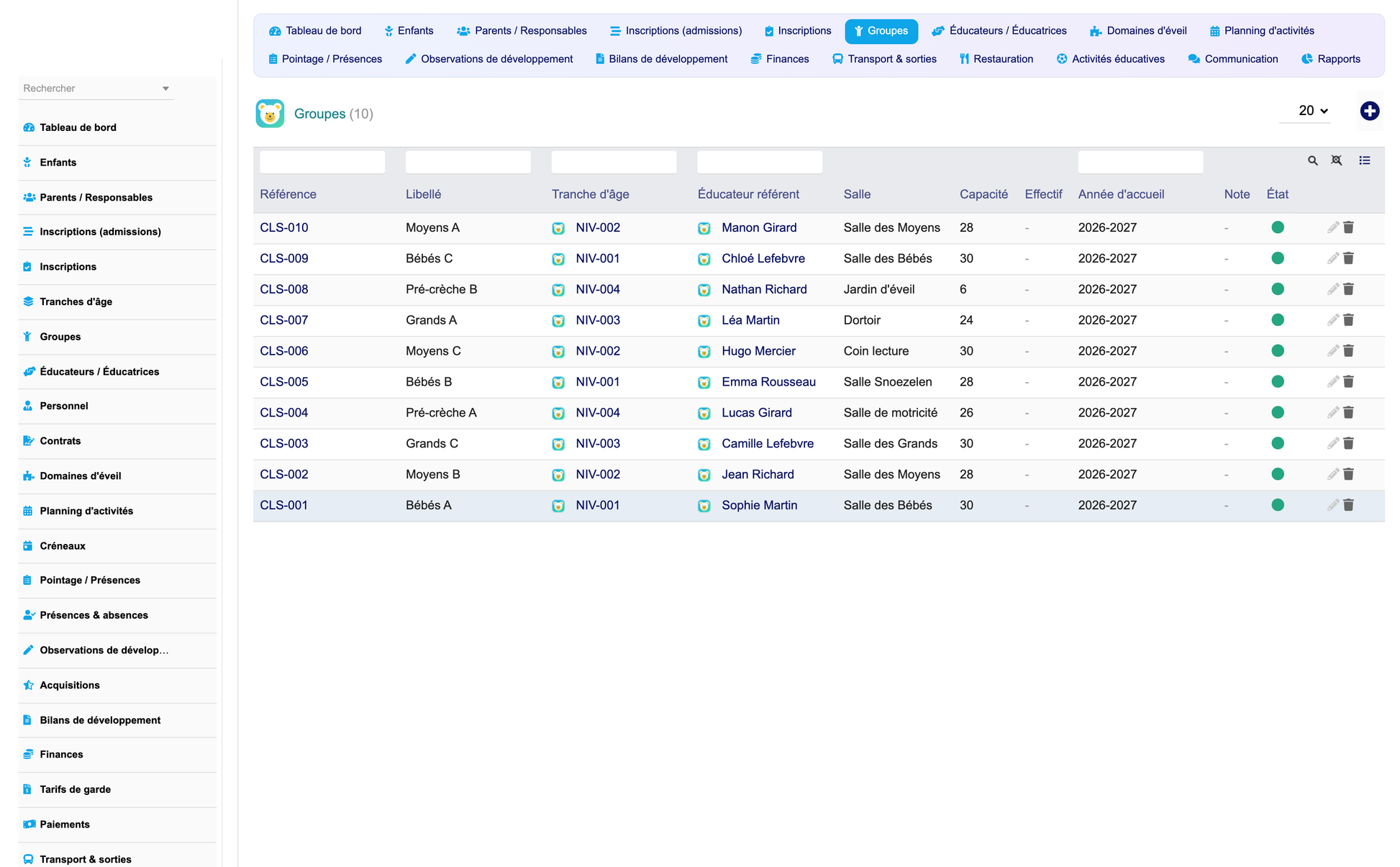
Task: Click trash icon for CLS-002 row
Action: [1348, 475]
